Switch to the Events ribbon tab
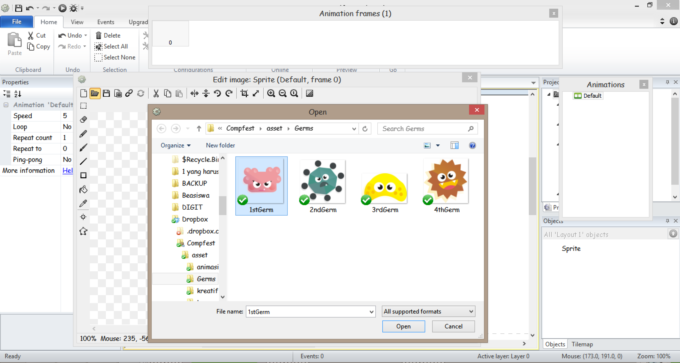Image resolution: width=680 pixels, height=363 pixels. (x=105, y=22)
